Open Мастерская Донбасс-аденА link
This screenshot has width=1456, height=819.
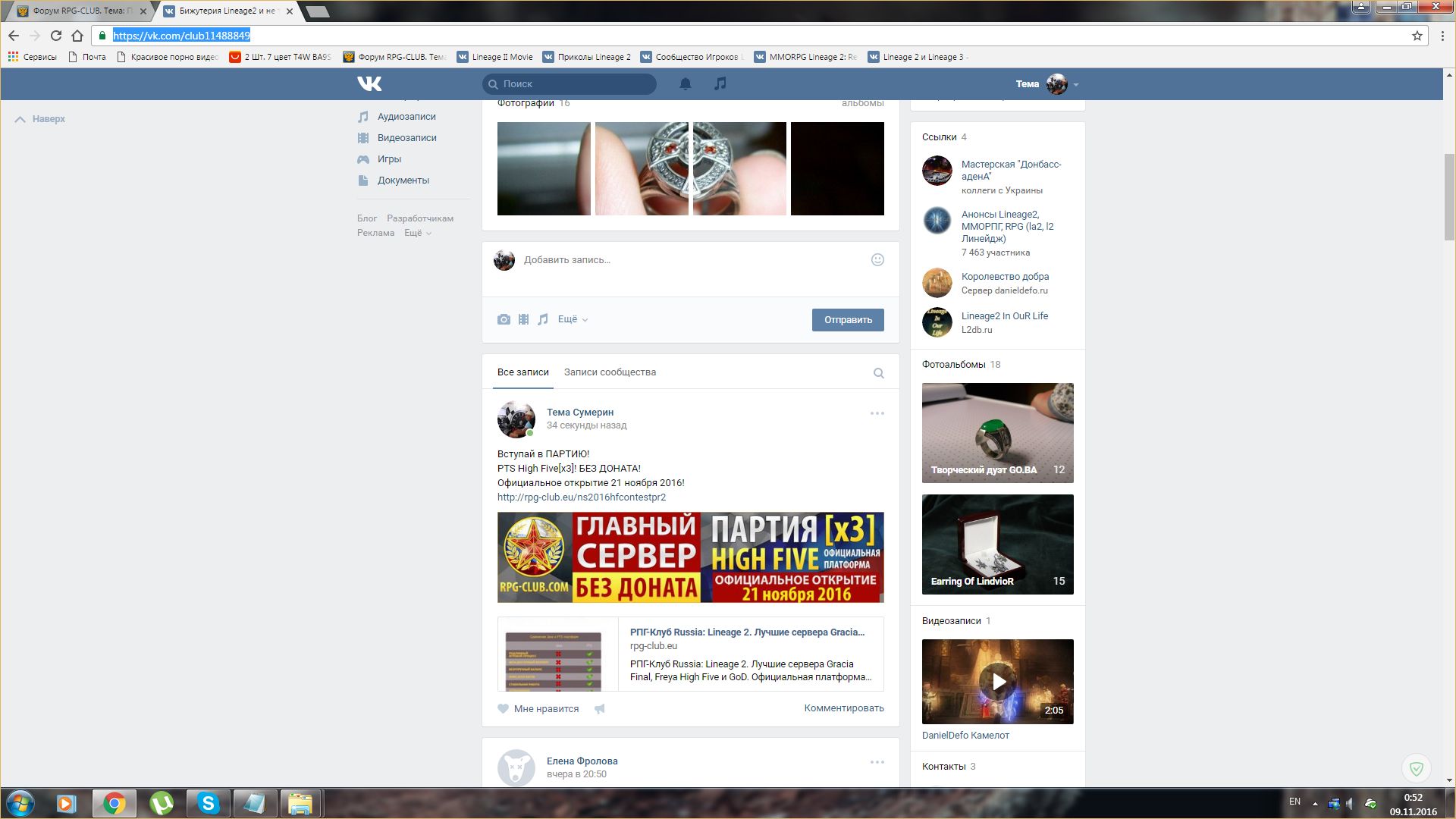point(1011,171)
